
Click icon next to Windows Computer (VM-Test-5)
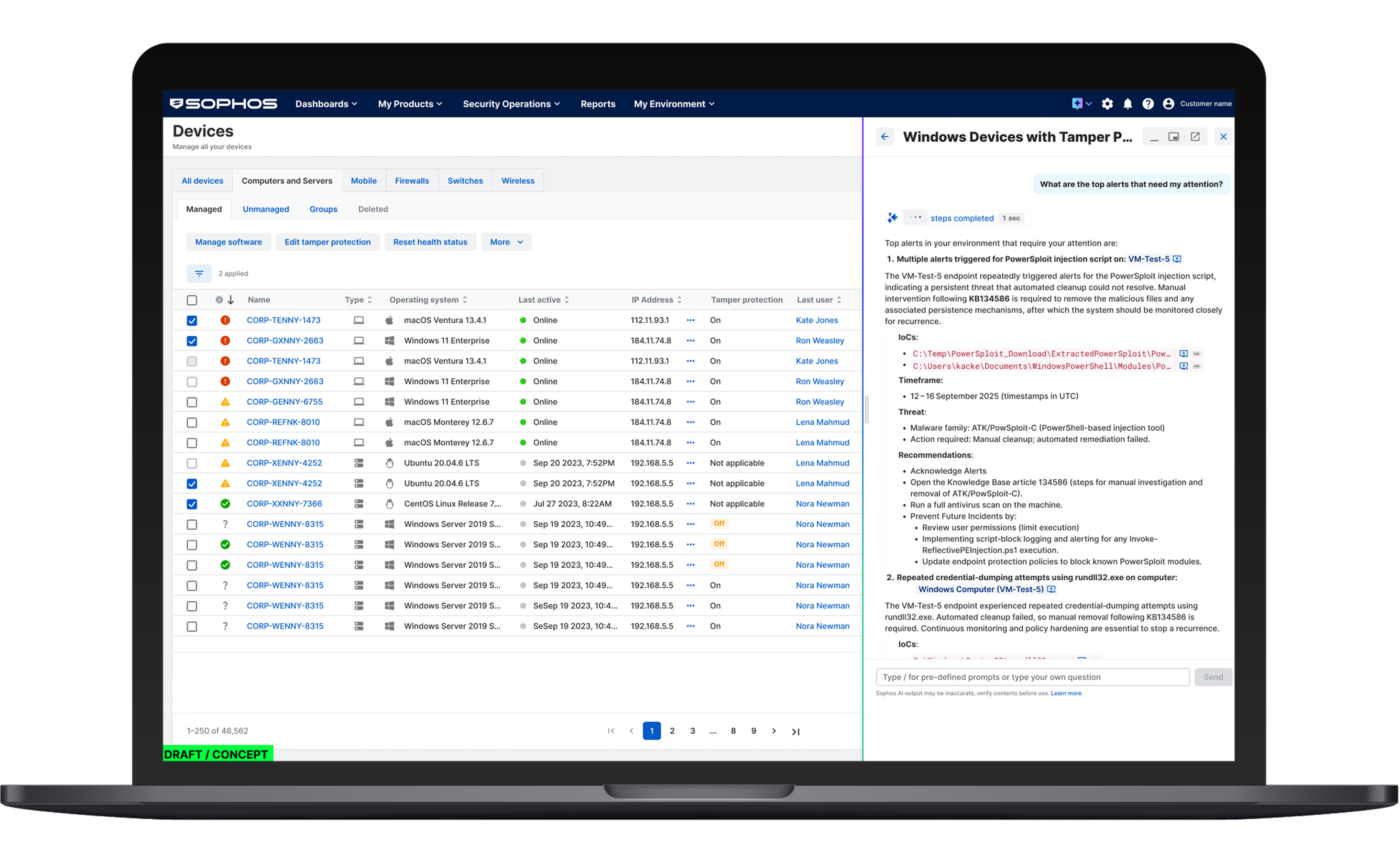tap(1051, 589)
